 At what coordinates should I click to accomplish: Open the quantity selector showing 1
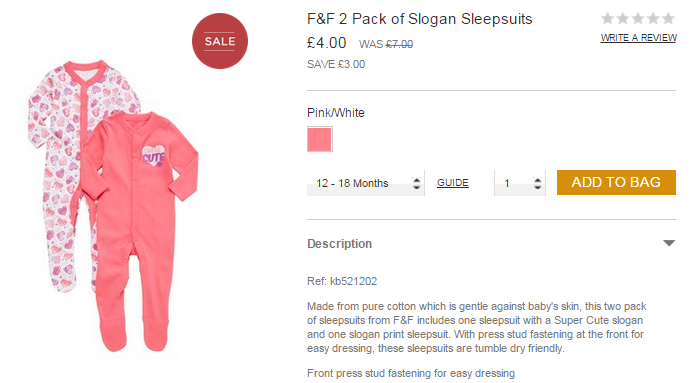(520, 183)
